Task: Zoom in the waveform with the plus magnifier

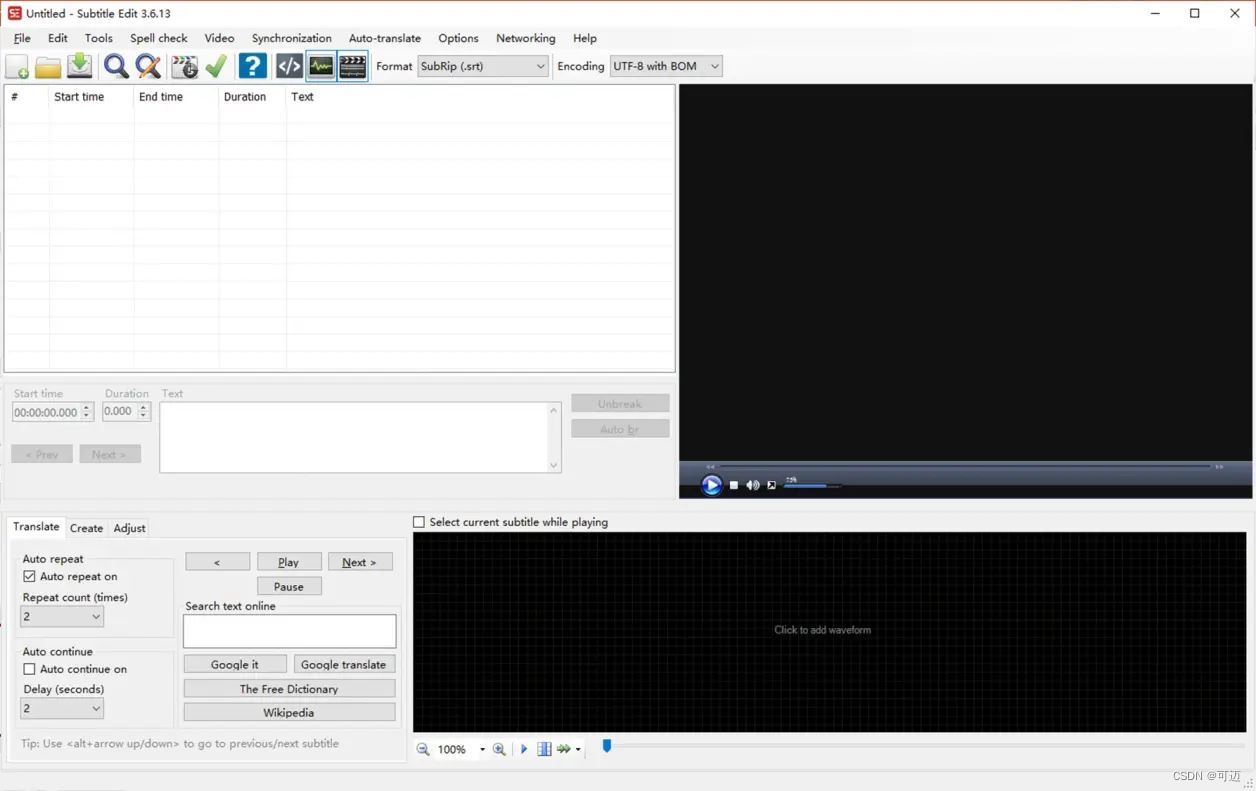Action: (x=499, y=749)
